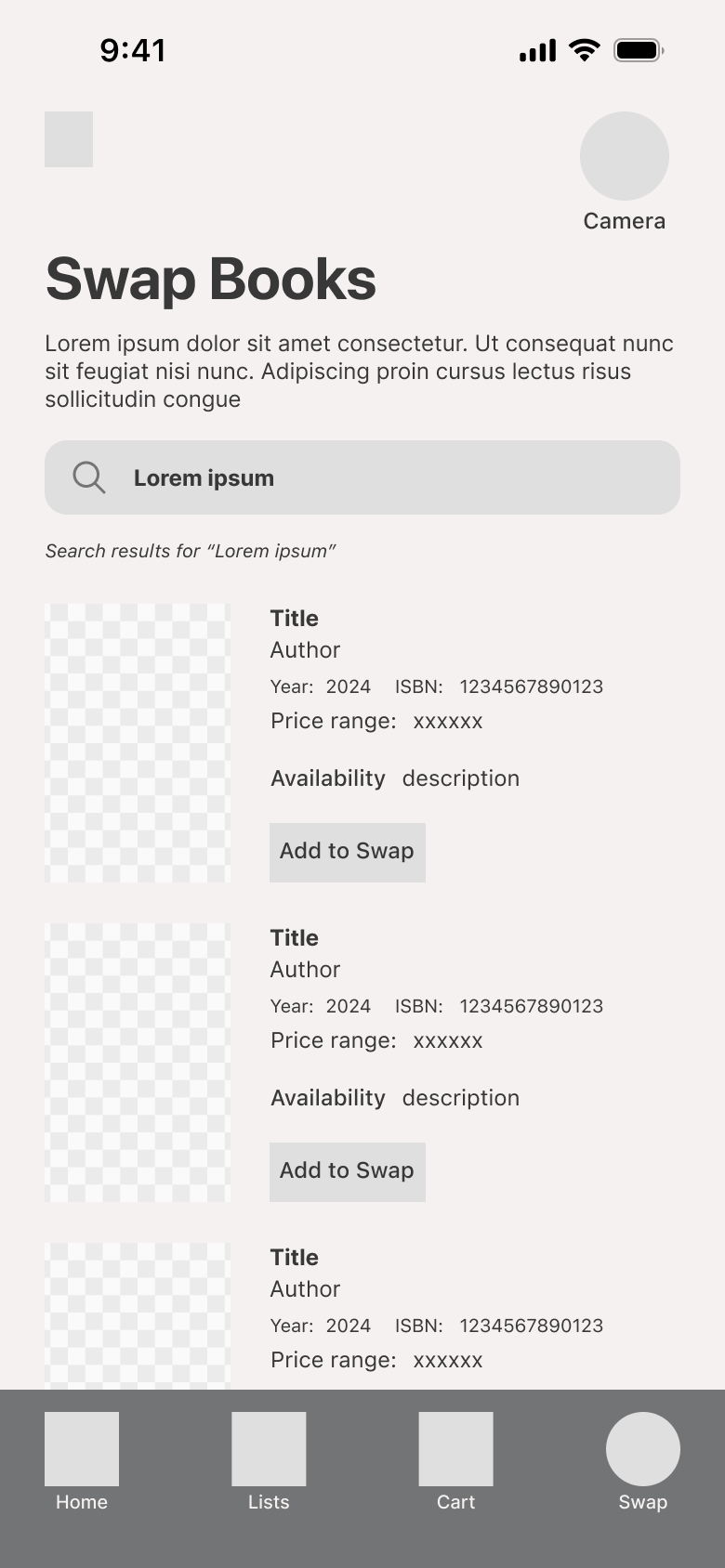
Task: Open the Home tab icon
Action: pyautogui.click(x=82, y=1448)
